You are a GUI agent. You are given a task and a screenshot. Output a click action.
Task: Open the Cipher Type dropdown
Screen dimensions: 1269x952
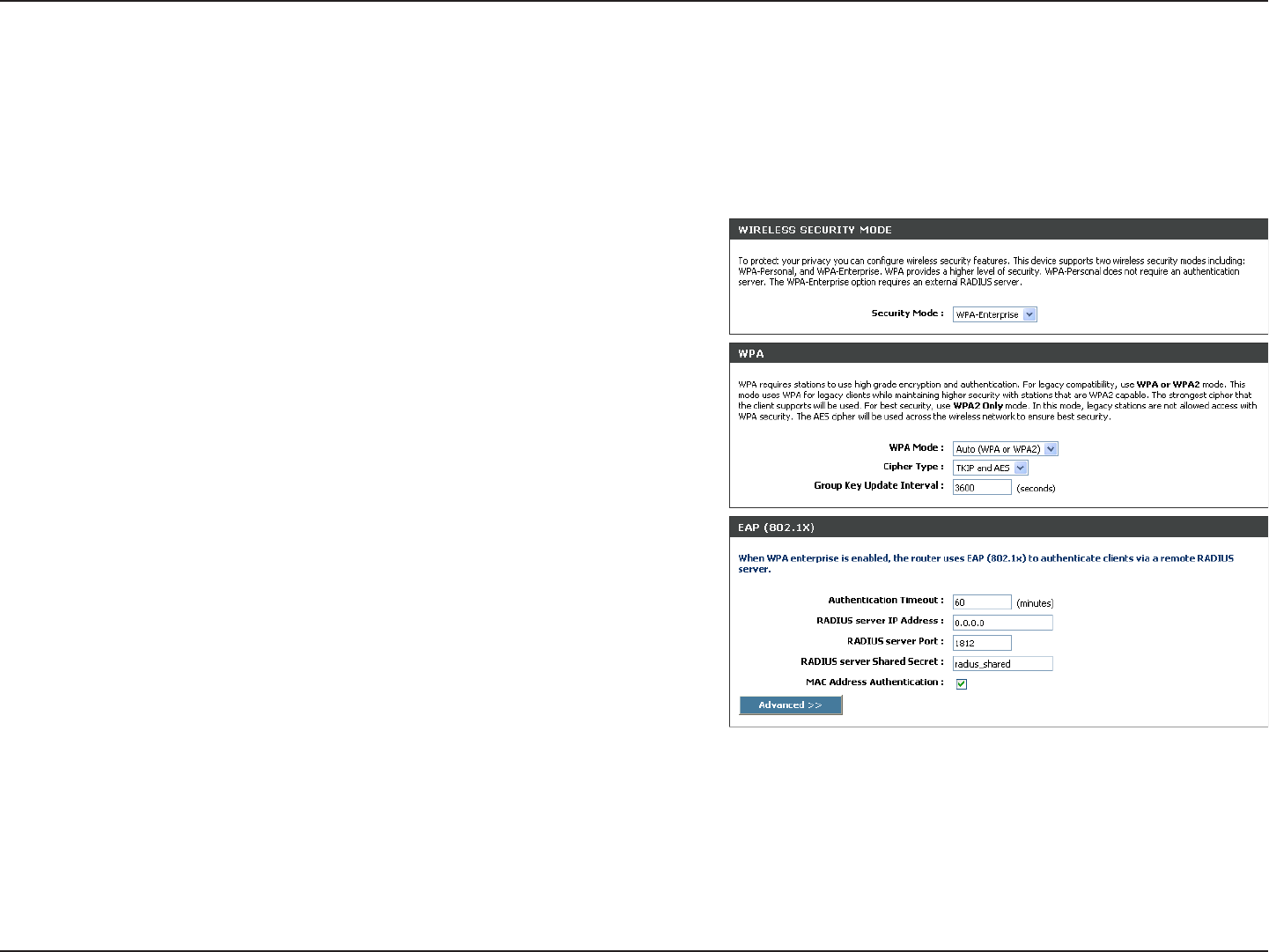[x=990, y=469]
